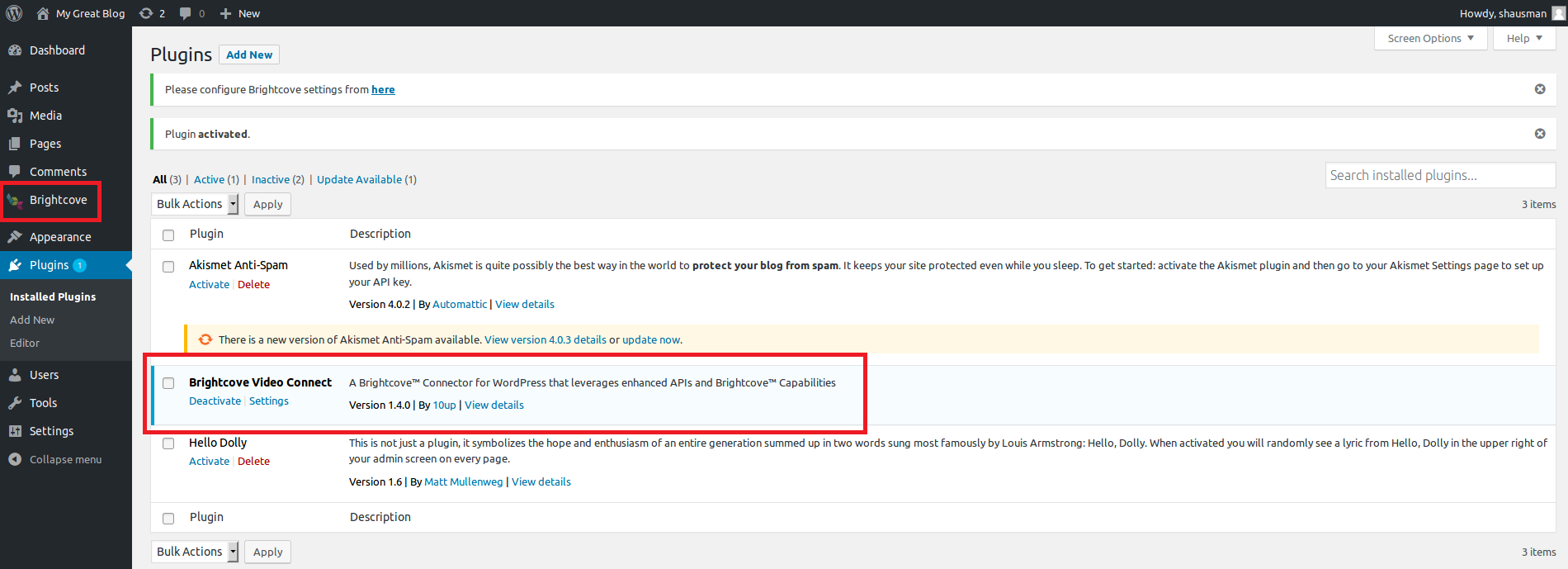Tick the Brightcove Video Connect checkbox
Screen dimensions: 1568x569
pyautogui.click(x=168, y=383)
